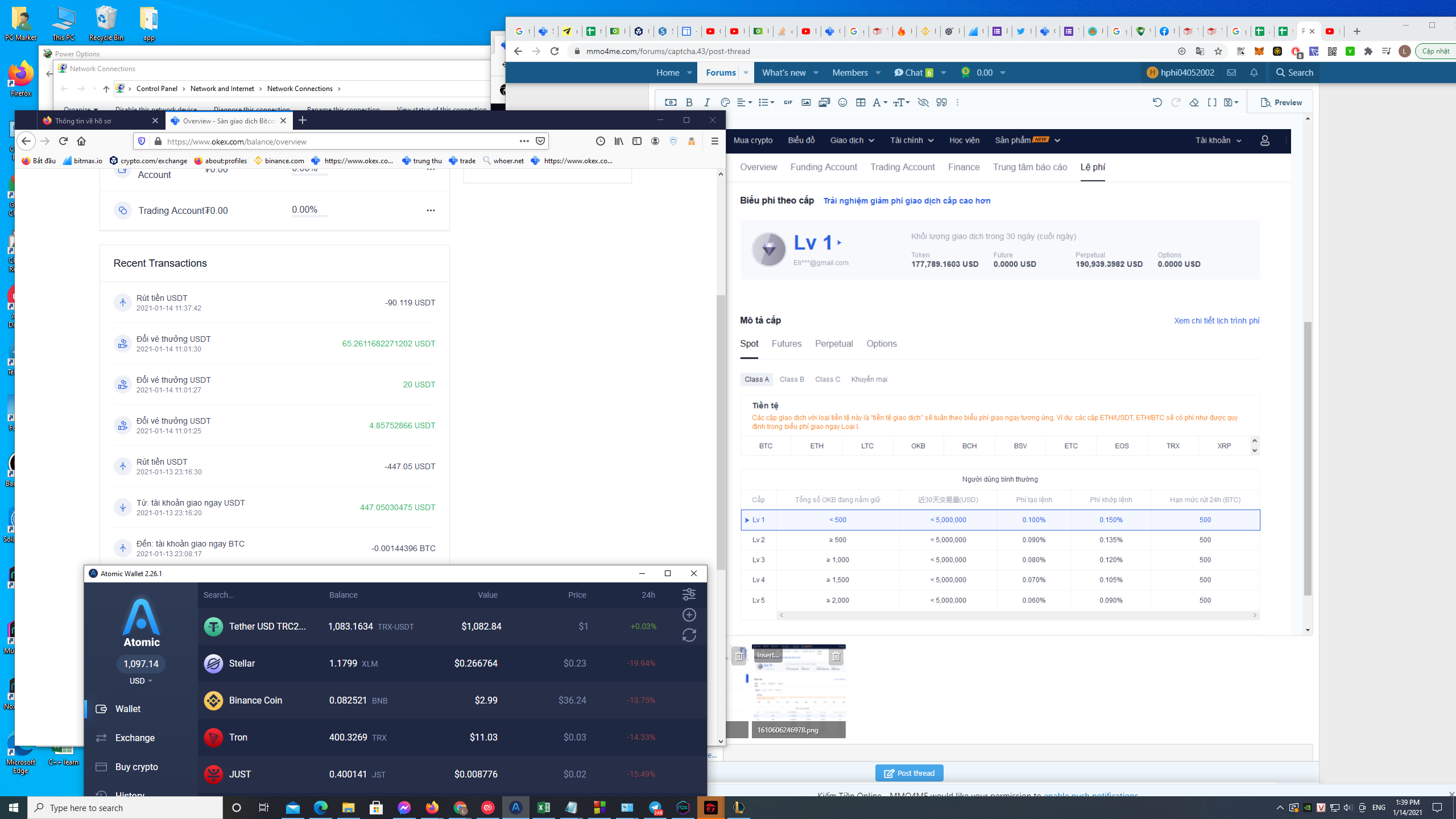Click the Italic formatting icon
This screenshot has height=819, width=1456.
pyautogui.click(x=707, y=102)
